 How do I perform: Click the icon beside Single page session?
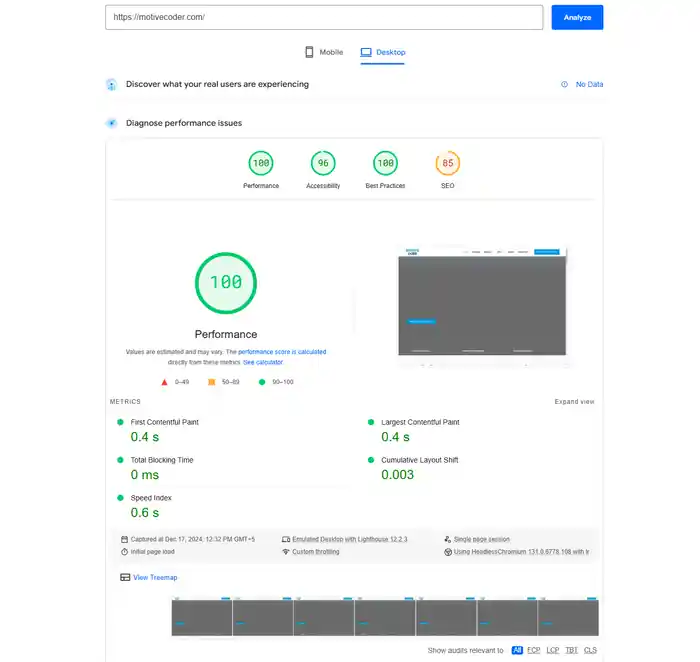pos(448,539)
